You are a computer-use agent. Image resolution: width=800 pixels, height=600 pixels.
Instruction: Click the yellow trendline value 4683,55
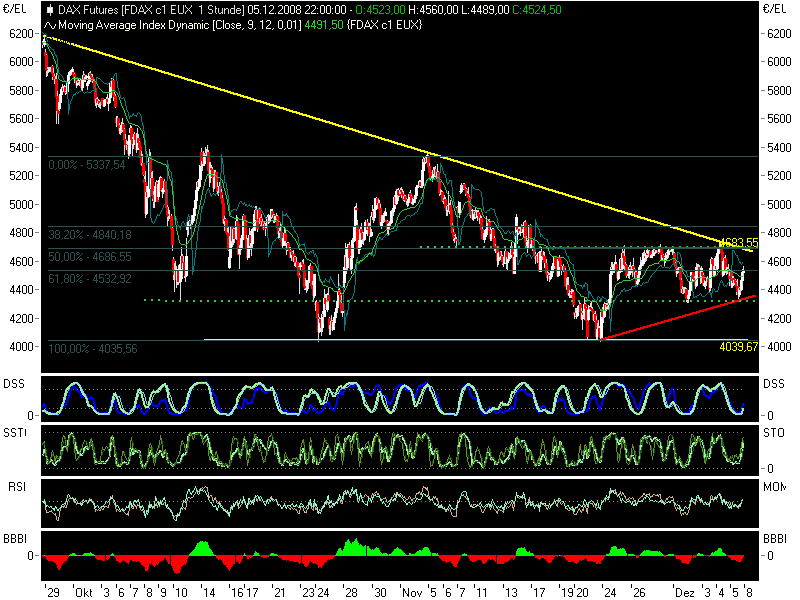(738, 242)
